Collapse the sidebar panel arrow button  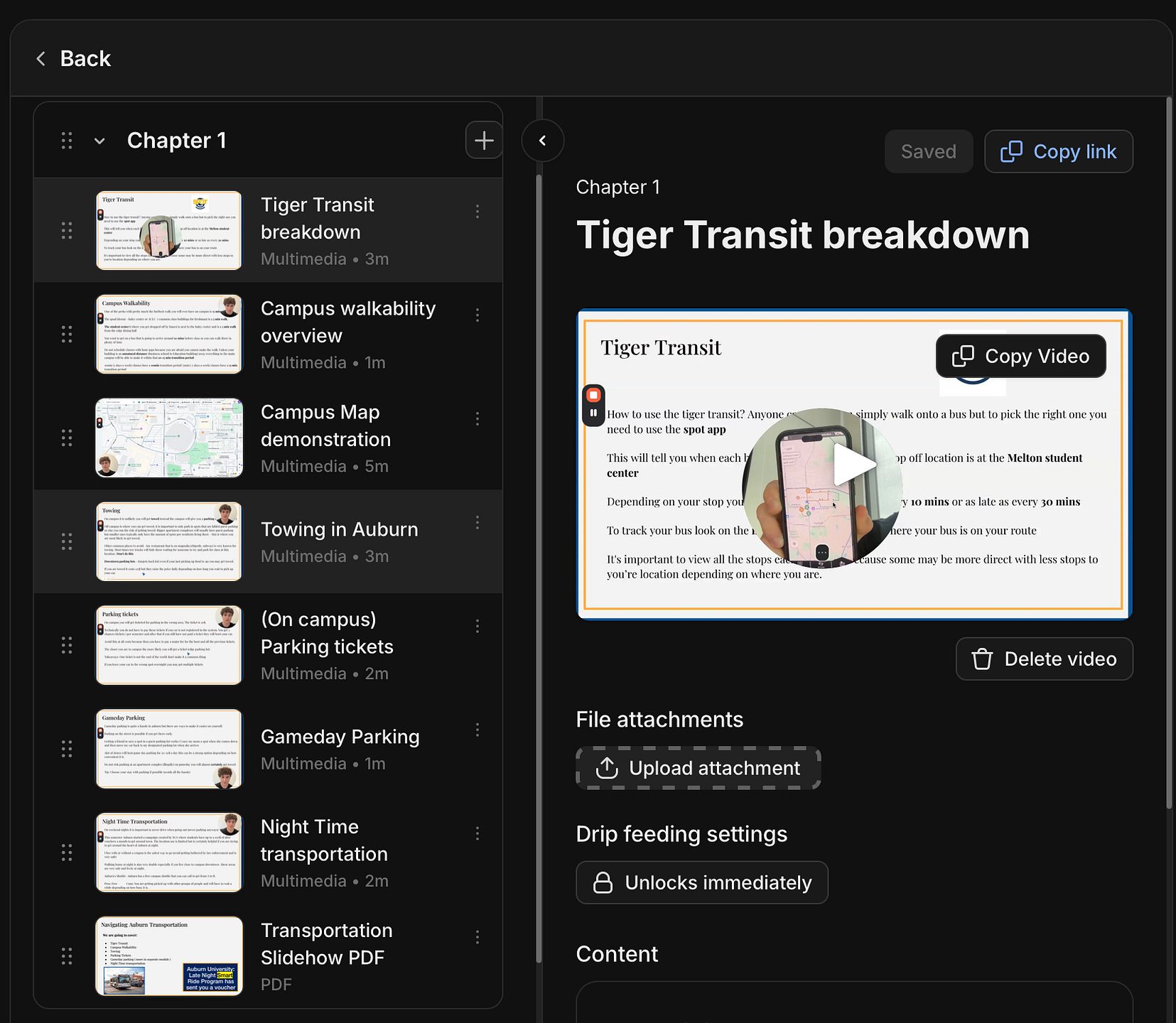click(x=543, y=141)
